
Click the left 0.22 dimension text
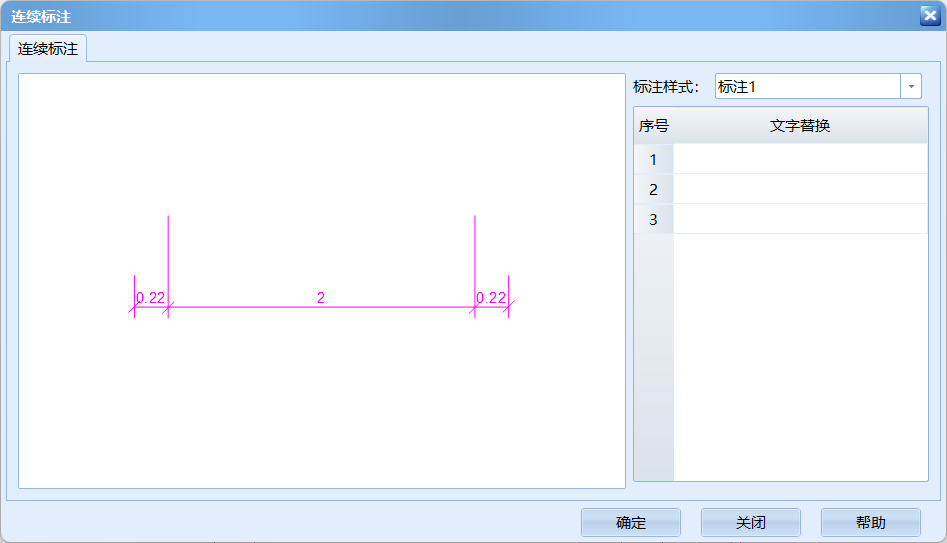click(151, 297)
